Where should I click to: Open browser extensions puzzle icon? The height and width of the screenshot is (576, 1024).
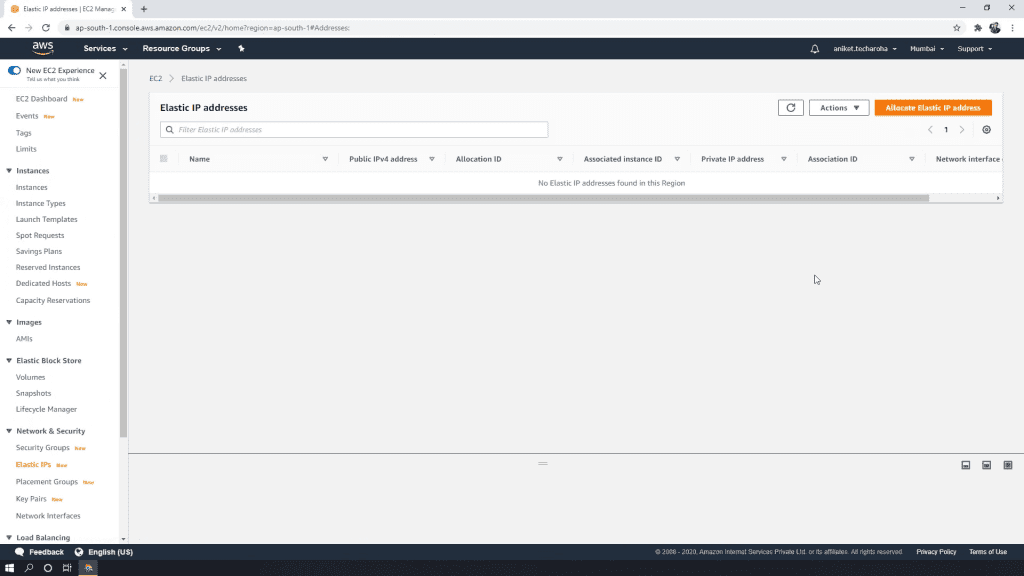[x=978, y=27]
